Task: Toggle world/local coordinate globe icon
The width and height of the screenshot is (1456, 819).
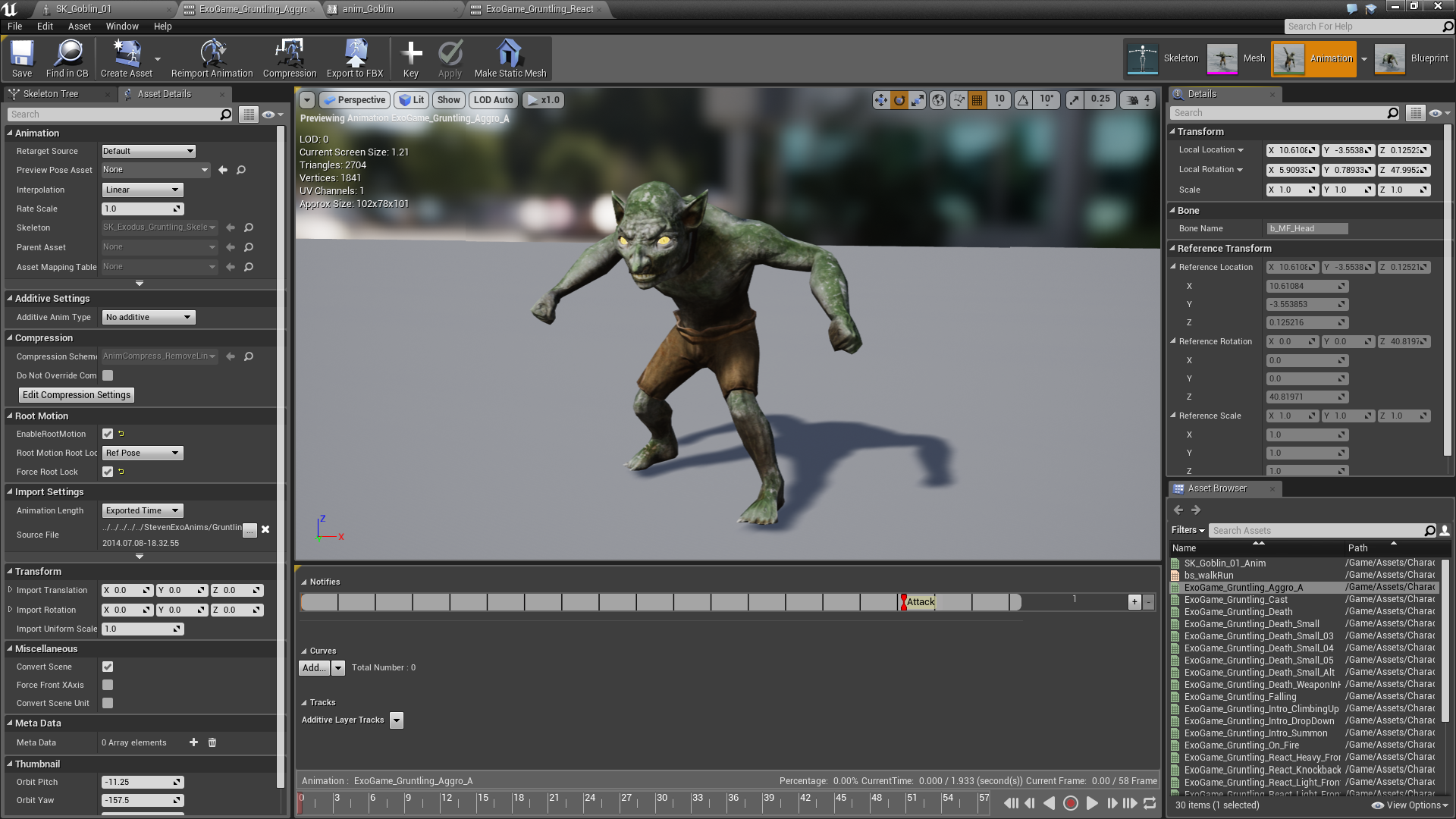Action: (939, 100)
